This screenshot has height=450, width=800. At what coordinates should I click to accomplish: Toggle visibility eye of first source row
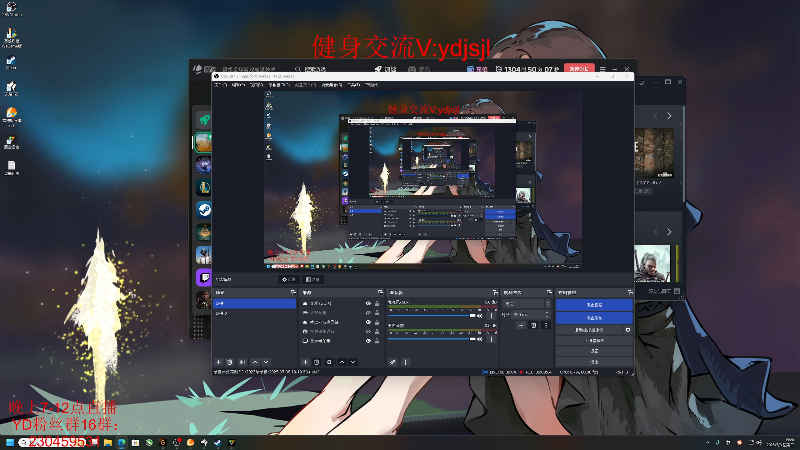pos(368,303)
